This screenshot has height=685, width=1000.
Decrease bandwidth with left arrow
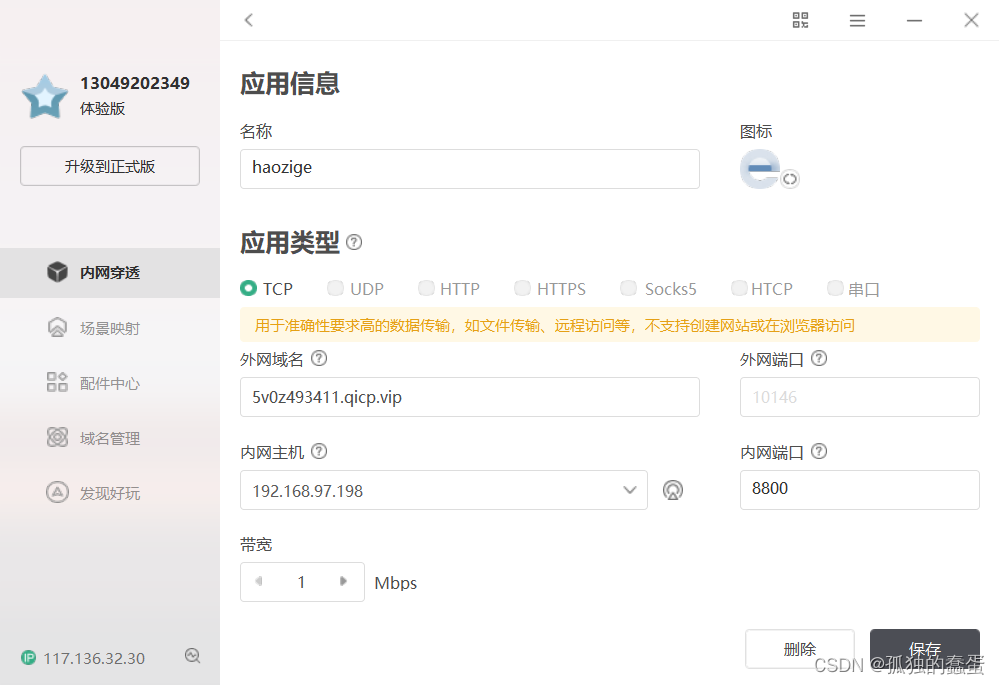click(x=259, y=581)
